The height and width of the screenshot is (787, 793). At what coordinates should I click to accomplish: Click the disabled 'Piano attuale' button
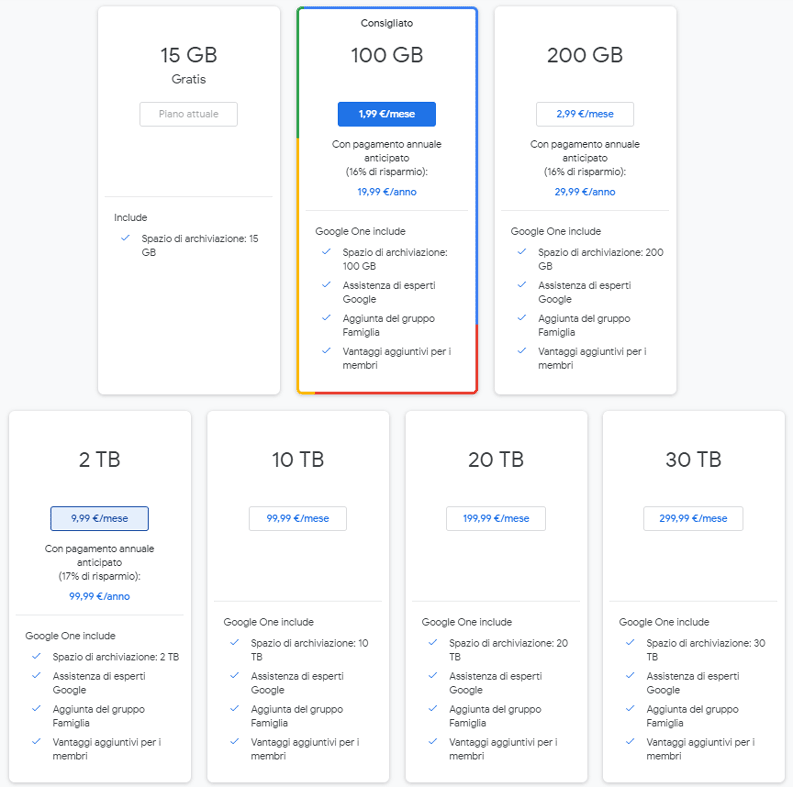coord(188,114)
